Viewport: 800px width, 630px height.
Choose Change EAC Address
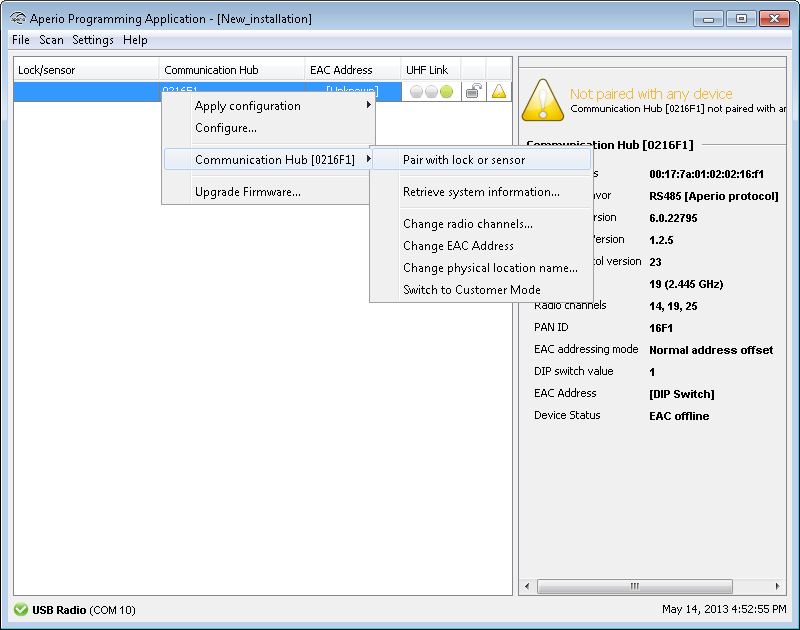tap(482, 246)
